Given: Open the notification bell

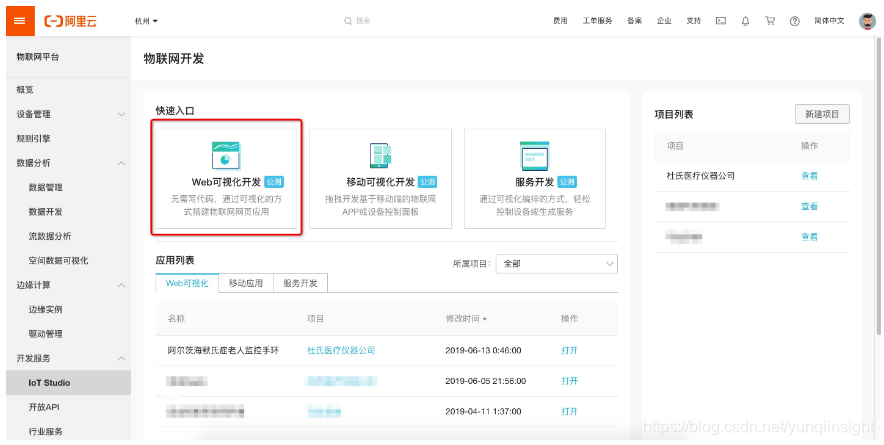Looking at the screenshot, I should [745, 21].
